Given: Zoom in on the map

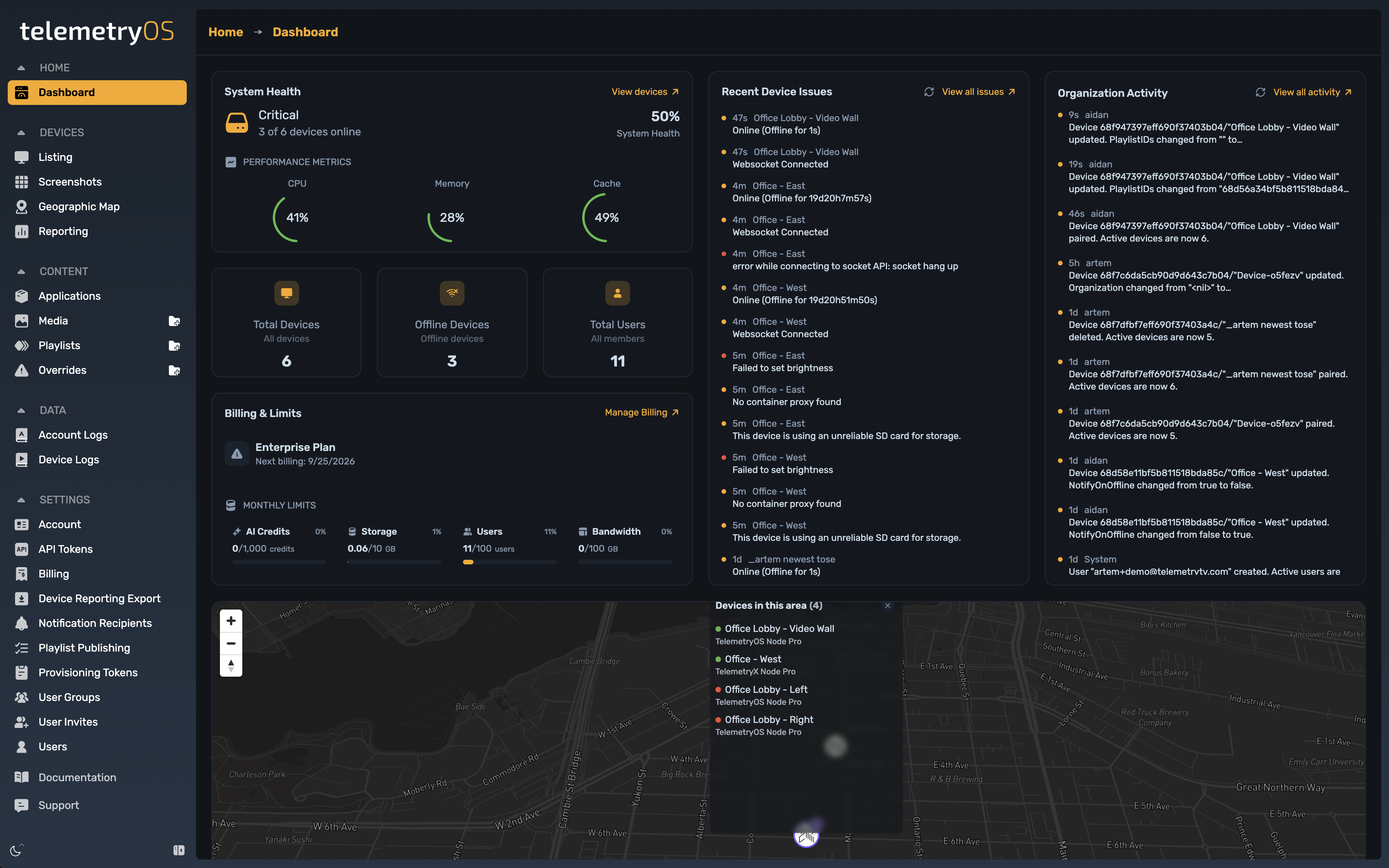Looking at the screenshot, I should point(231,621).
